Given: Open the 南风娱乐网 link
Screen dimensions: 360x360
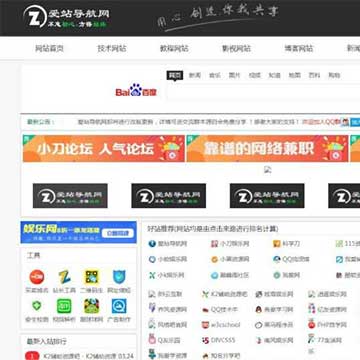Looking at the screenshot, I should (279, 340).
